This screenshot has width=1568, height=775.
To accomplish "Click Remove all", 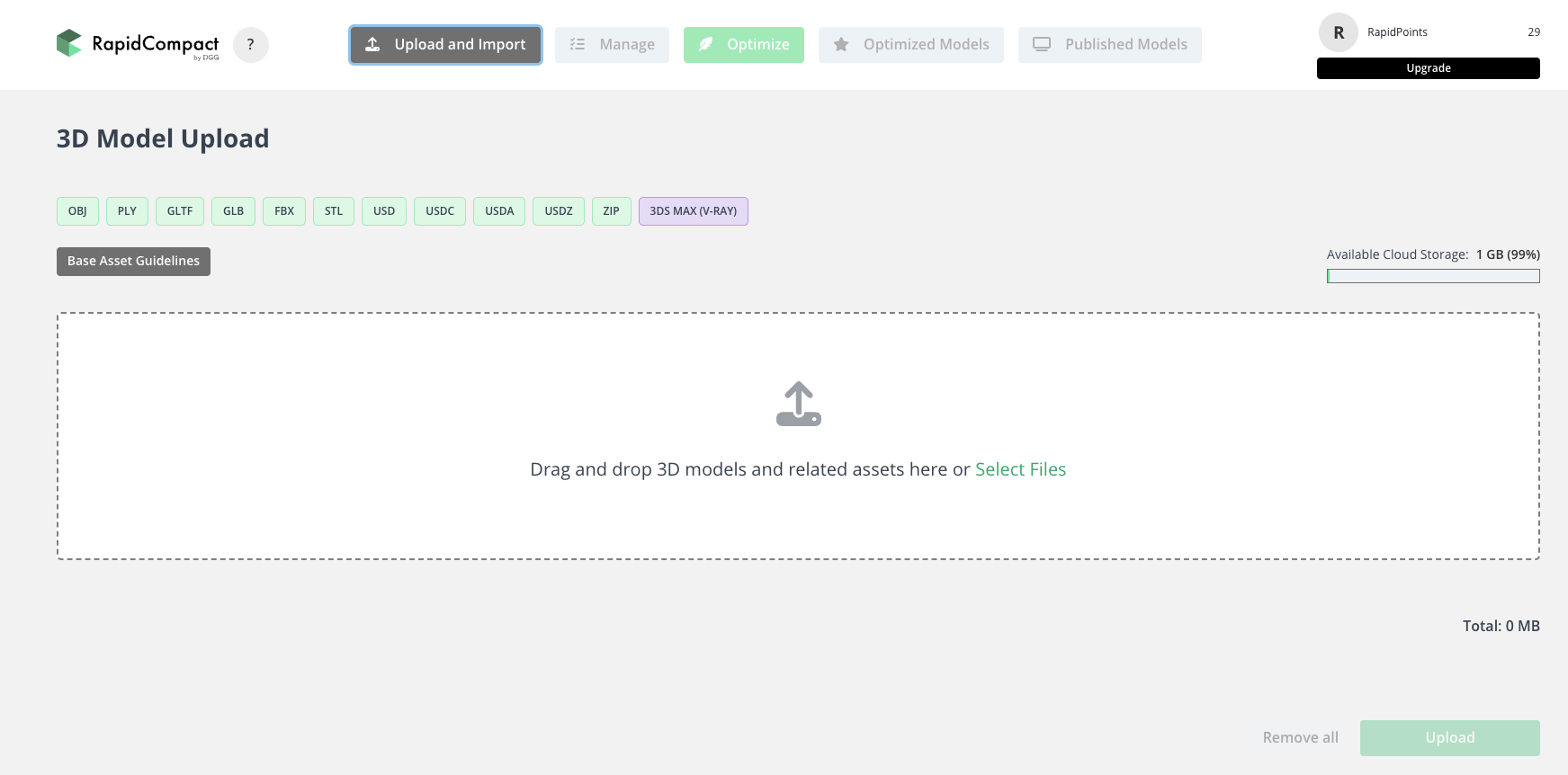I will tap(1300, 737).
